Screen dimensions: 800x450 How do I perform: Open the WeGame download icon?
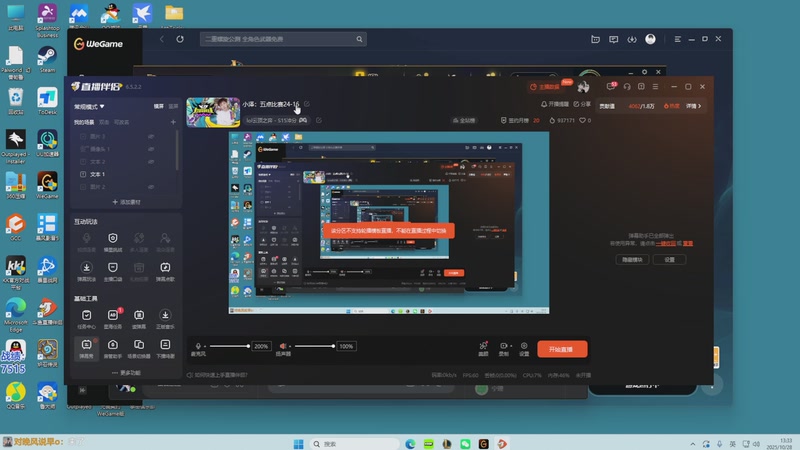point(632,39)
